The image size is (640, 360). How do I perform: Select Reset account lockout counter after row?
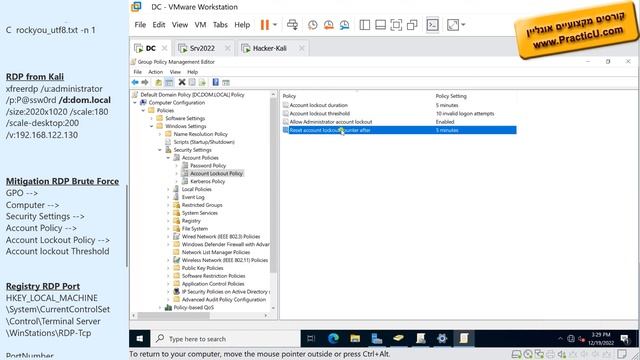pos(399,130)
